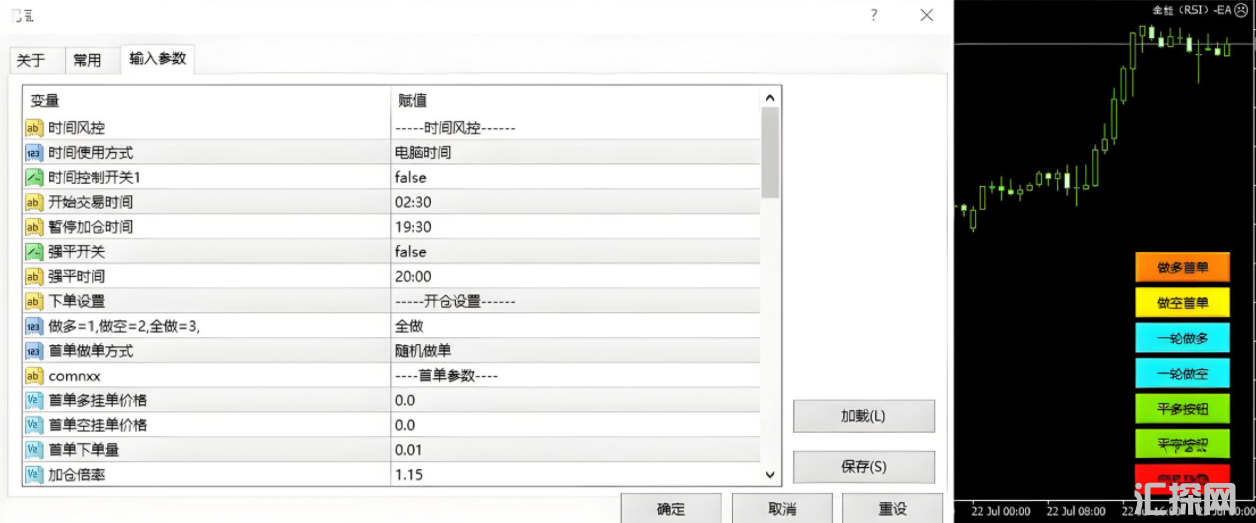Screen dimensions: 1256x523
Task: Click the double-value icon beside 首单下单量
Action: click(x=34, y=450)
